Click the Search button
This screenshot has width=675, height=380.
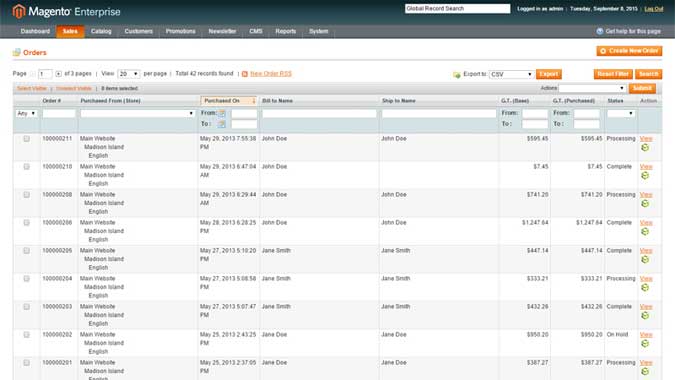point(648,74)
